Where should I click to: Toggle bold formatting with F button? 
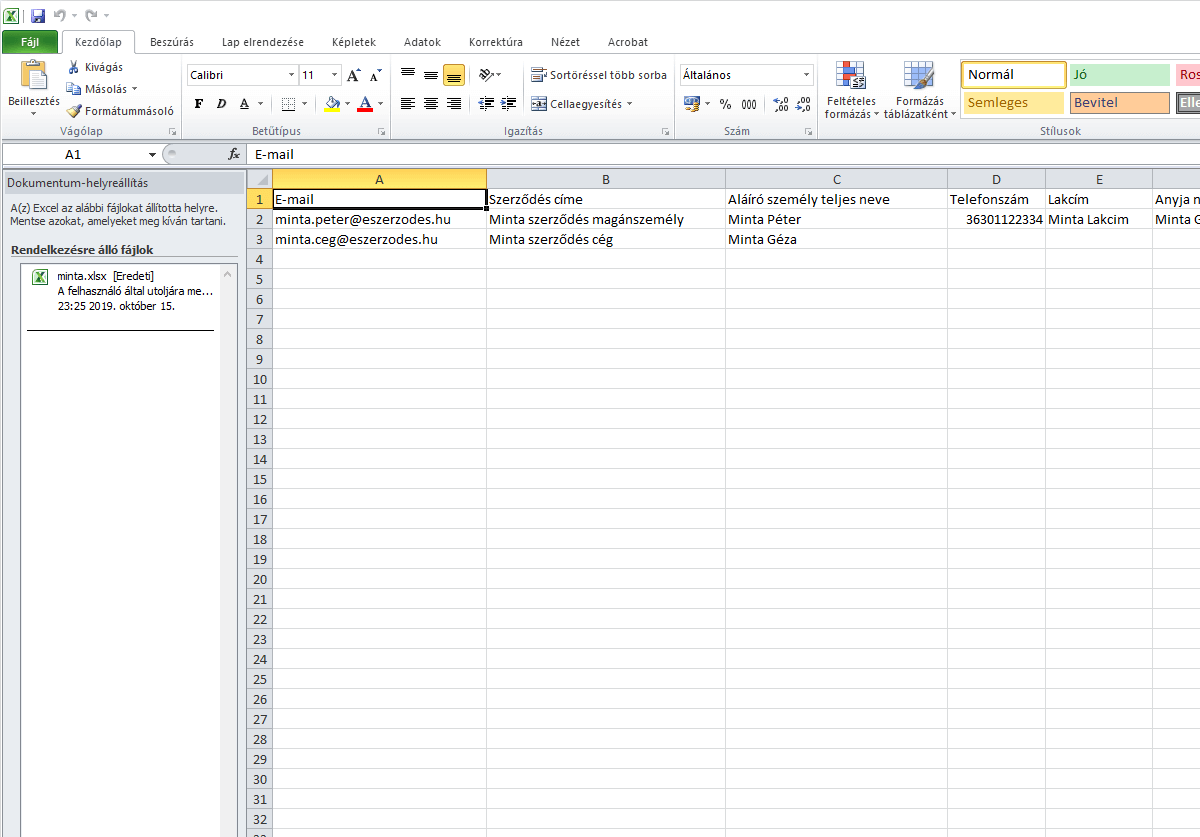tap(198, 104)
